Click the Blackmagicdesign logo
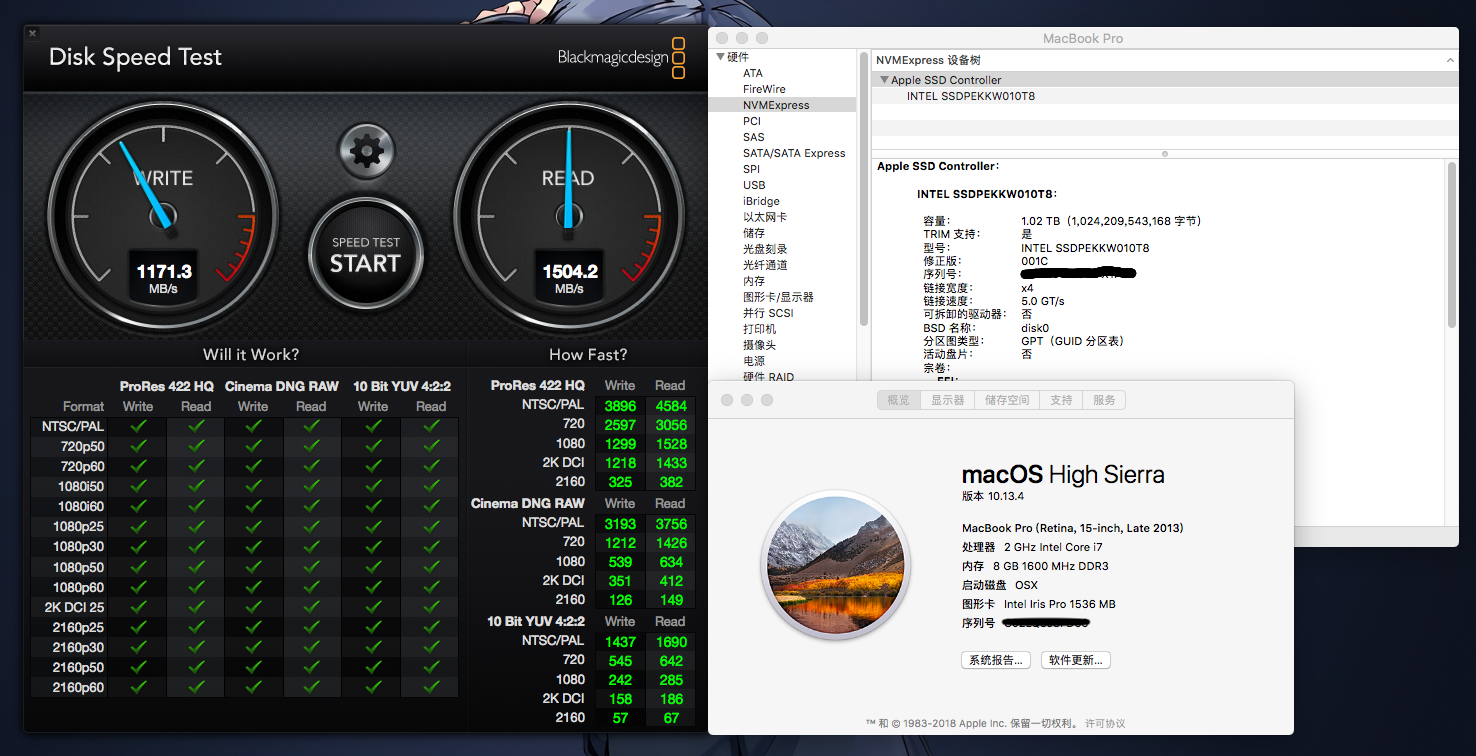The width and height of the screenshot is (1476, 756). (622, 58)
